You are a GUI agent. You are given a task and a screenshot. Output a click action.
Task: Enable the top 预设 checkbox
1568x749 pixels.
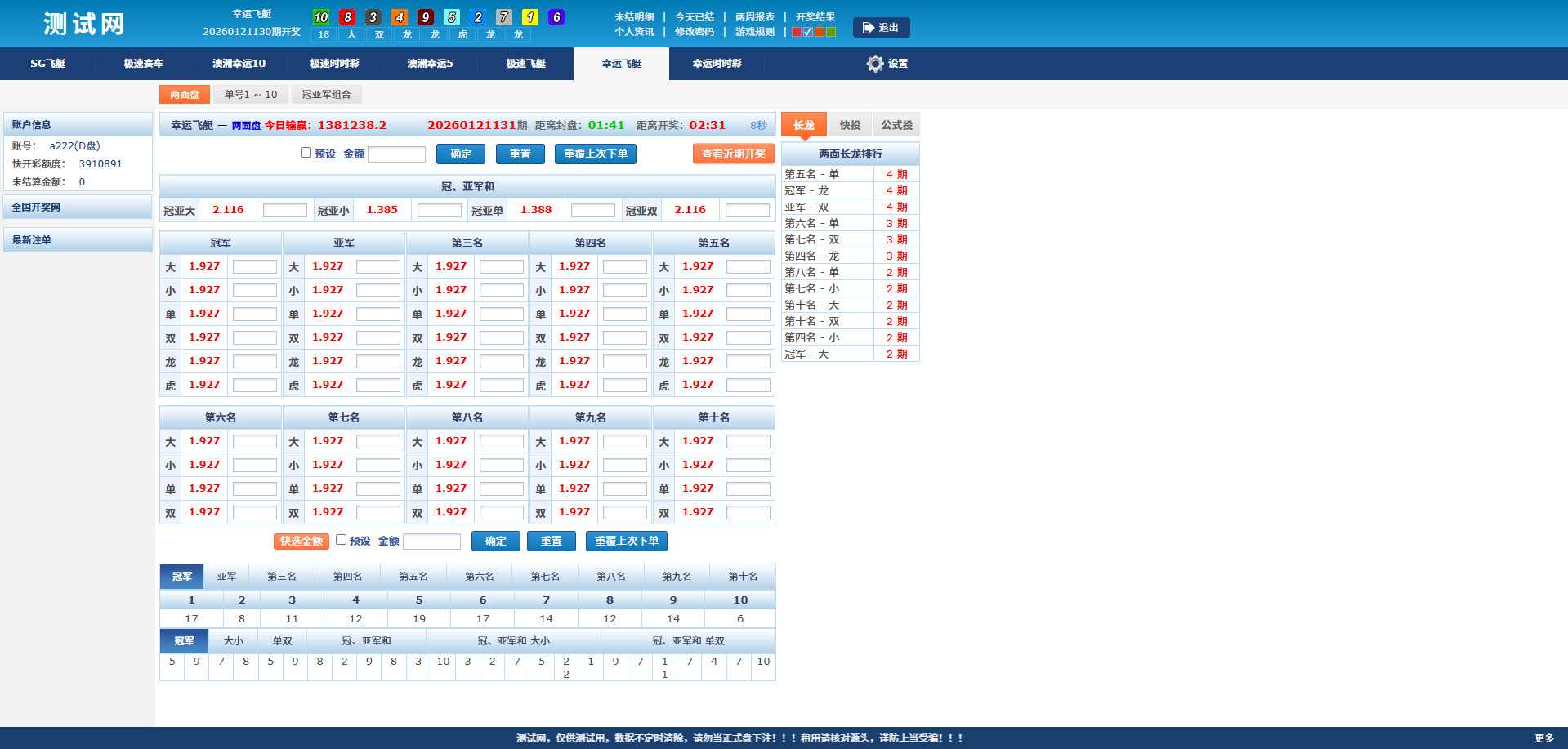(x=306, y=153)
